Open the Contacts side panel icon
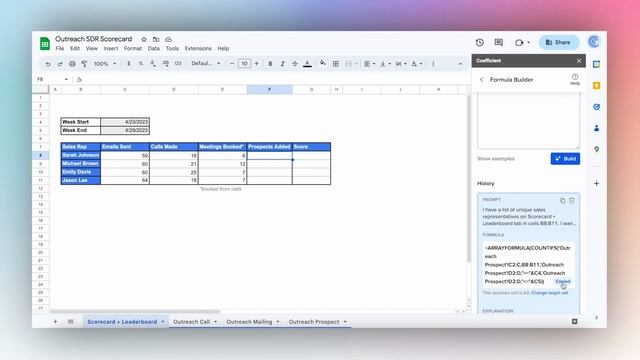The height and width of the screenshot is (360, 640). click(596, 128)
